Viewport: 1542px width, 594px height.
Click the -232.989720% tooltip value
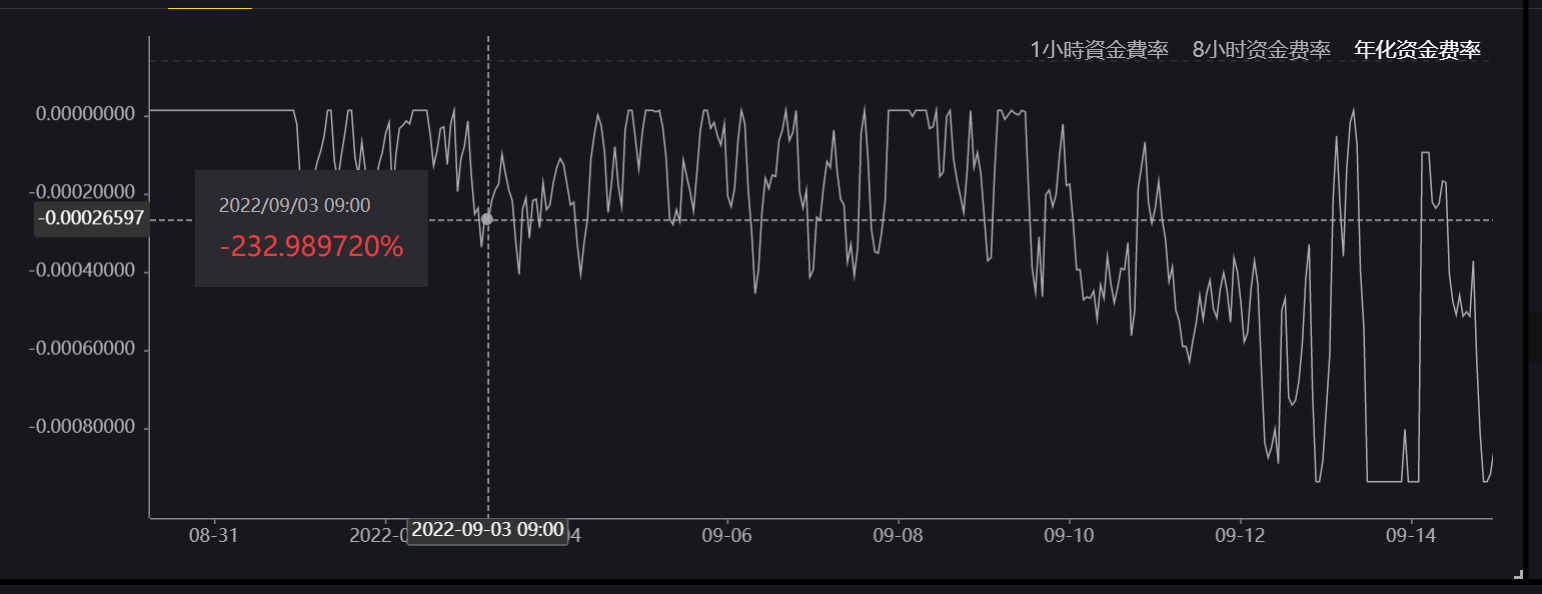pyautogui.click(x=311, y=246)
